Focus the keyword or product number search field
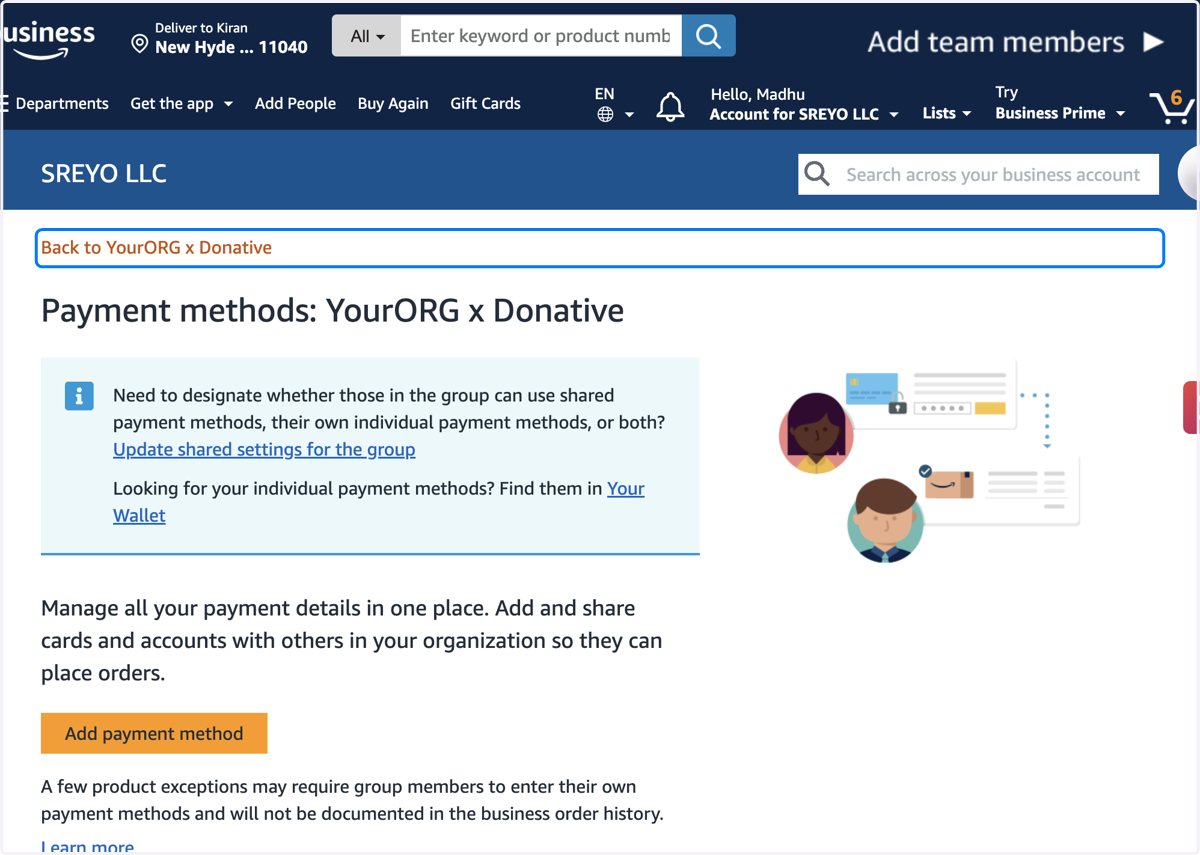 (541, 36)
